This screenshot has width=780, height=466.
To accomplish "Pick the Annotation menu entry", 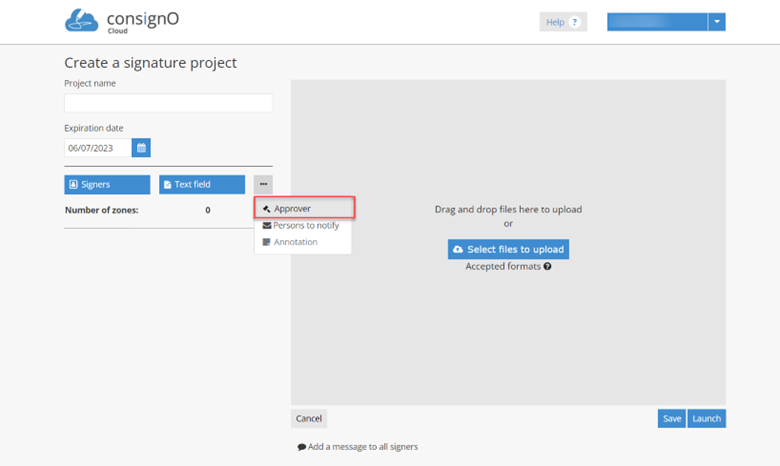I will (295, 242).
